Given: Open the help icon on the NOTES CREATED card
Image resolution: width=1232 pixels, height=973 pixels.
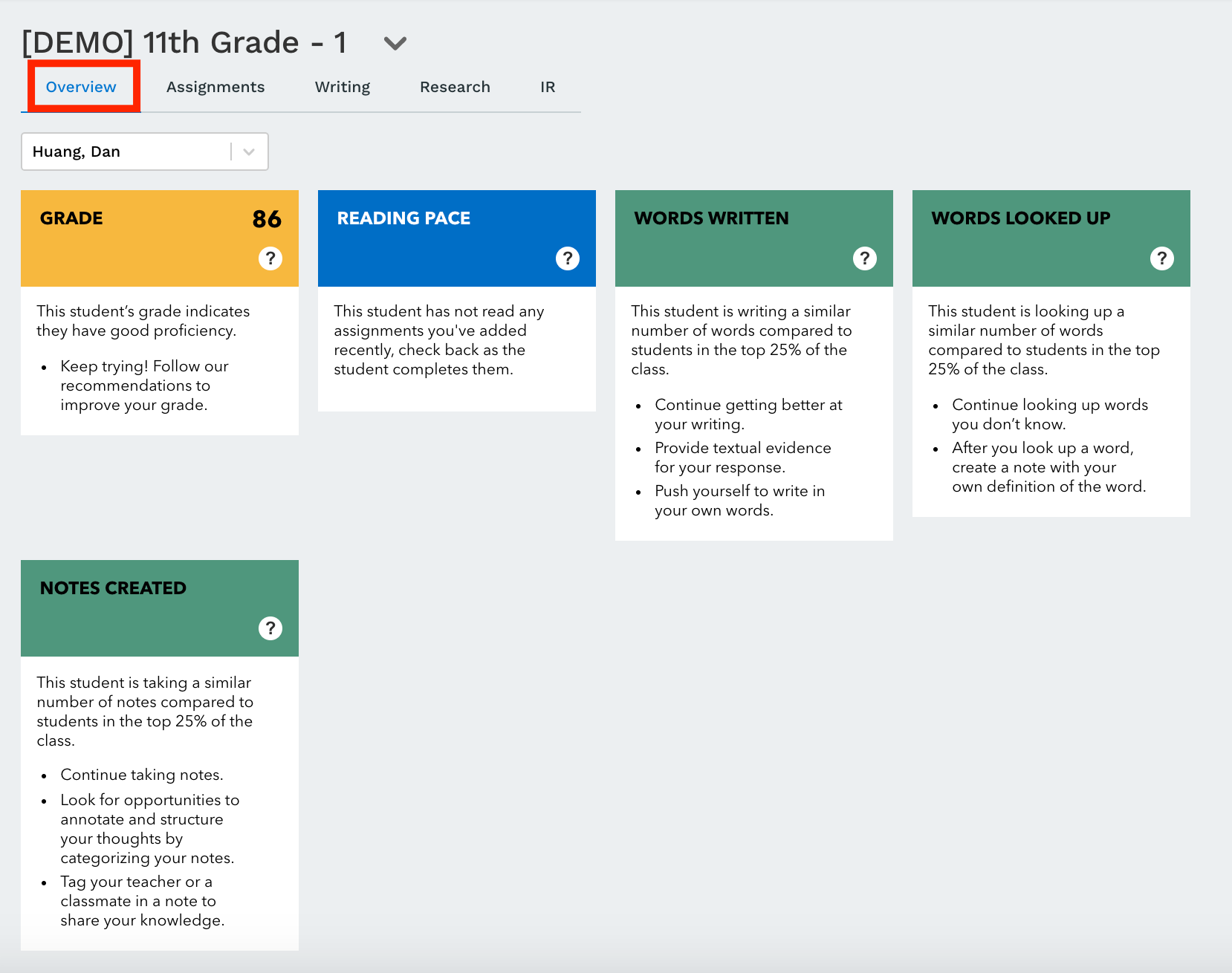Looking at the screenshot, I should 270,628.
